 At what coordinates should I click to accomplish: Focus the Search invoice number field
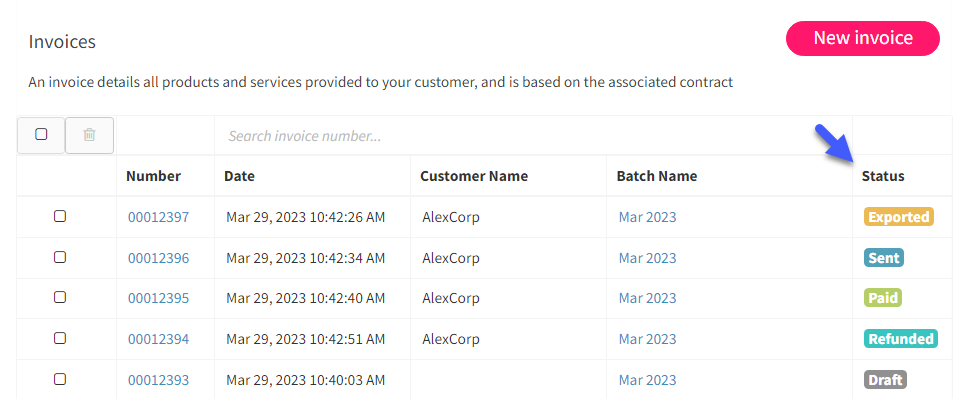point(533,135)
